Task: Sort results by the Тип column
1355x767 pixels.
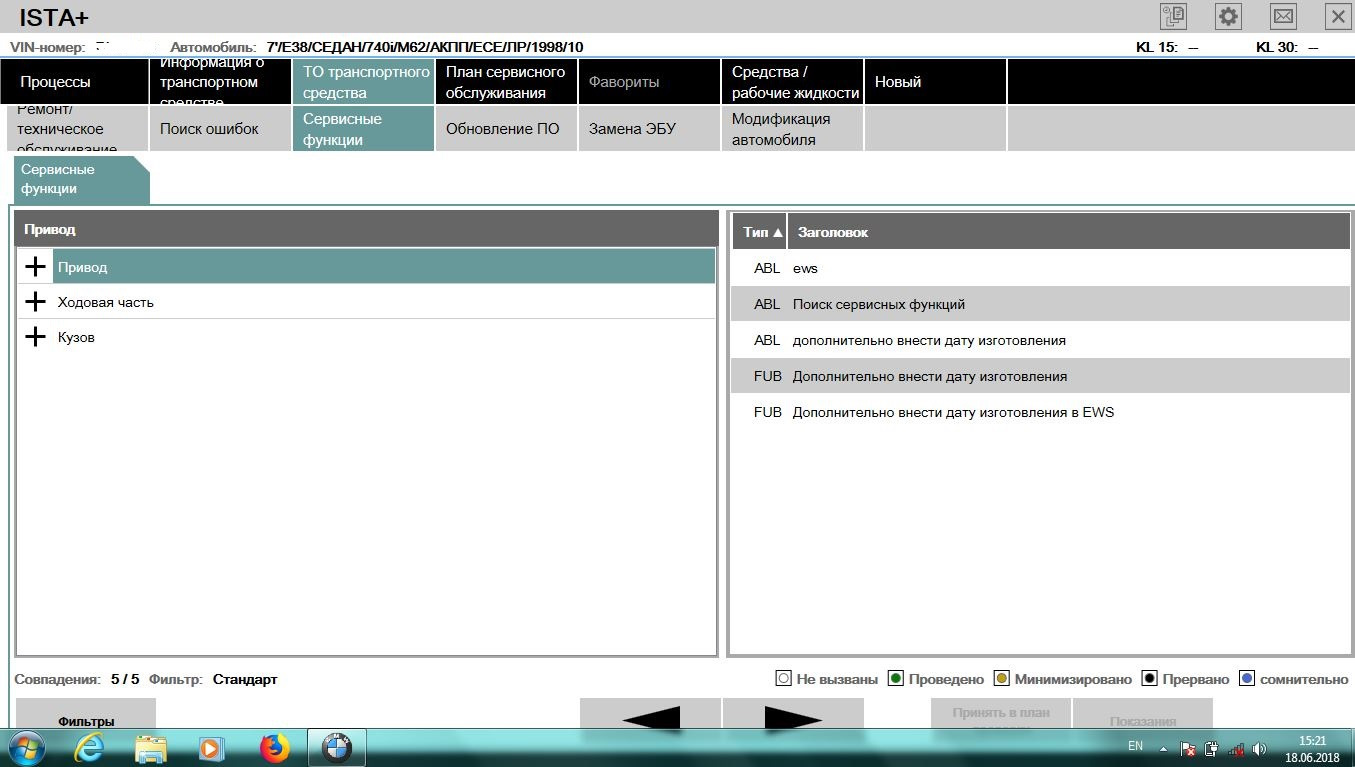Action: point(759,231)
